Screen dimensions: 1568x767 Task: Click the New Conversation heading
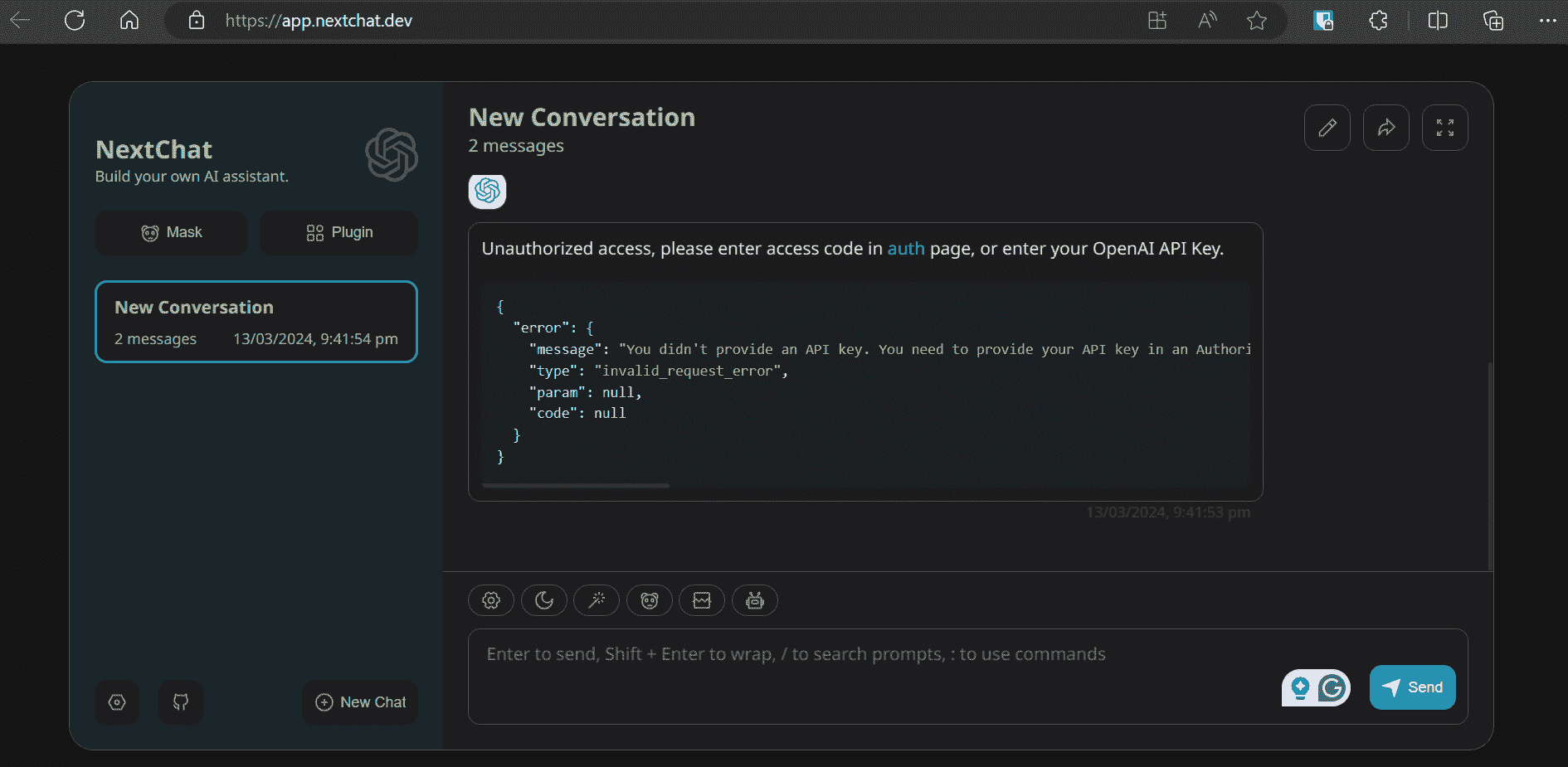(x=582, y=118)
